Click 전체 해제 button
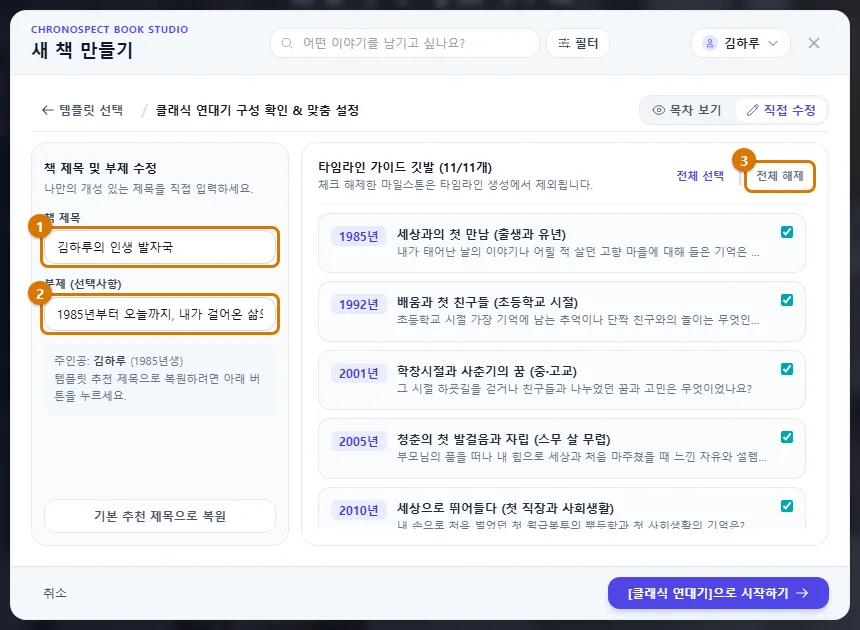Viewport: 860px width, 630px height. tap(780, 176)
